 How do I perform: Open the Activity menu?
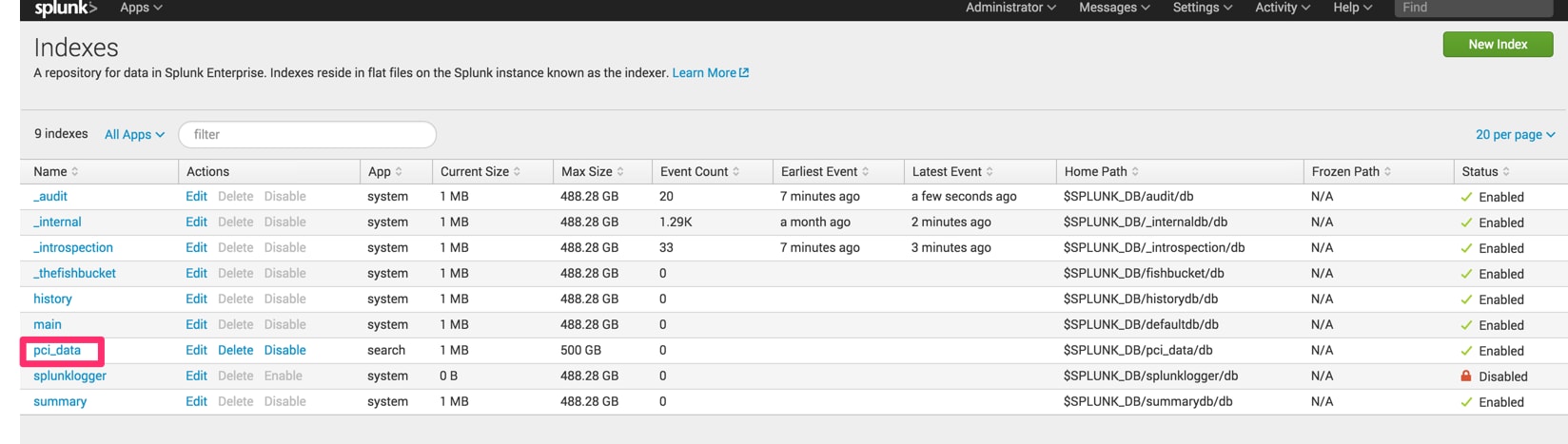pos(1283,8)
